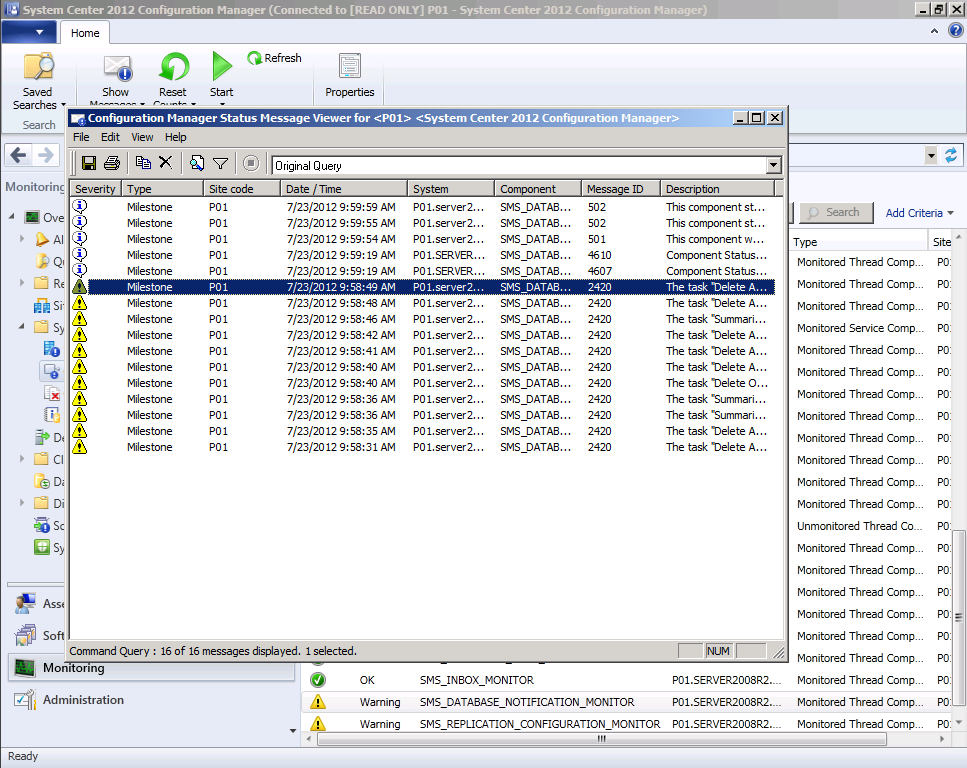Sort by the Date / Time column header

tap(344, 189)
